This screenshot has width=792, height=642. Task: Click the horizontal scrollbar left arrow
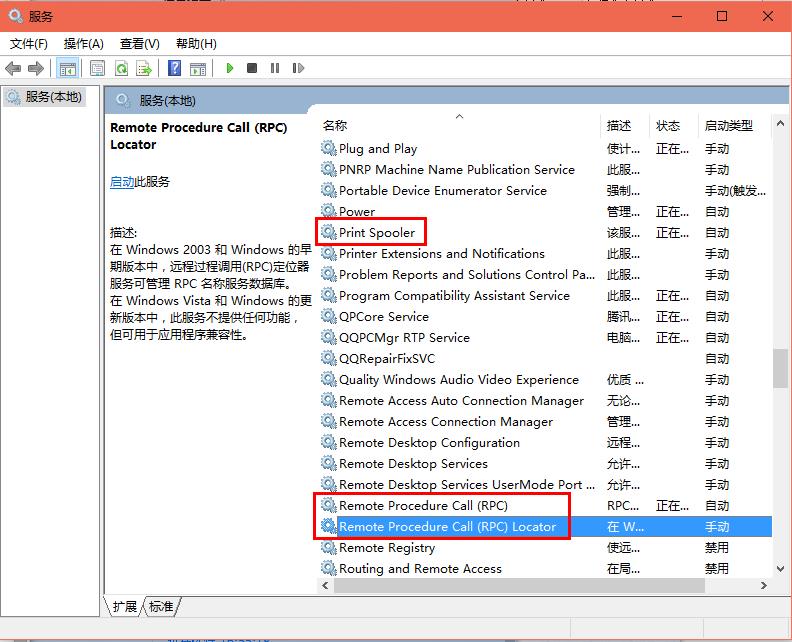coord(325,585)
